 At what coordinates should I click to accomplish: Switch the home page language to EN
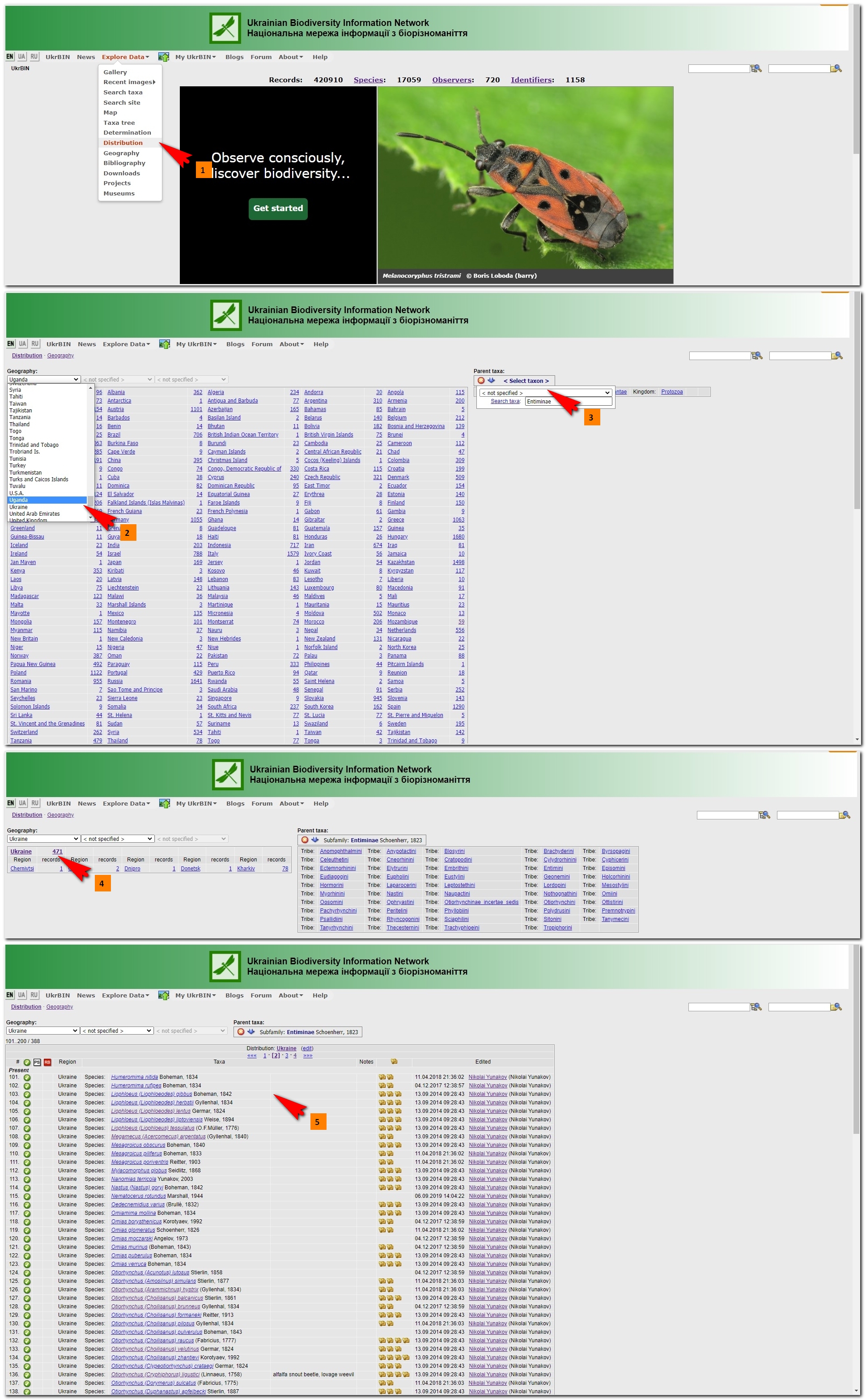tap(10, 57)
